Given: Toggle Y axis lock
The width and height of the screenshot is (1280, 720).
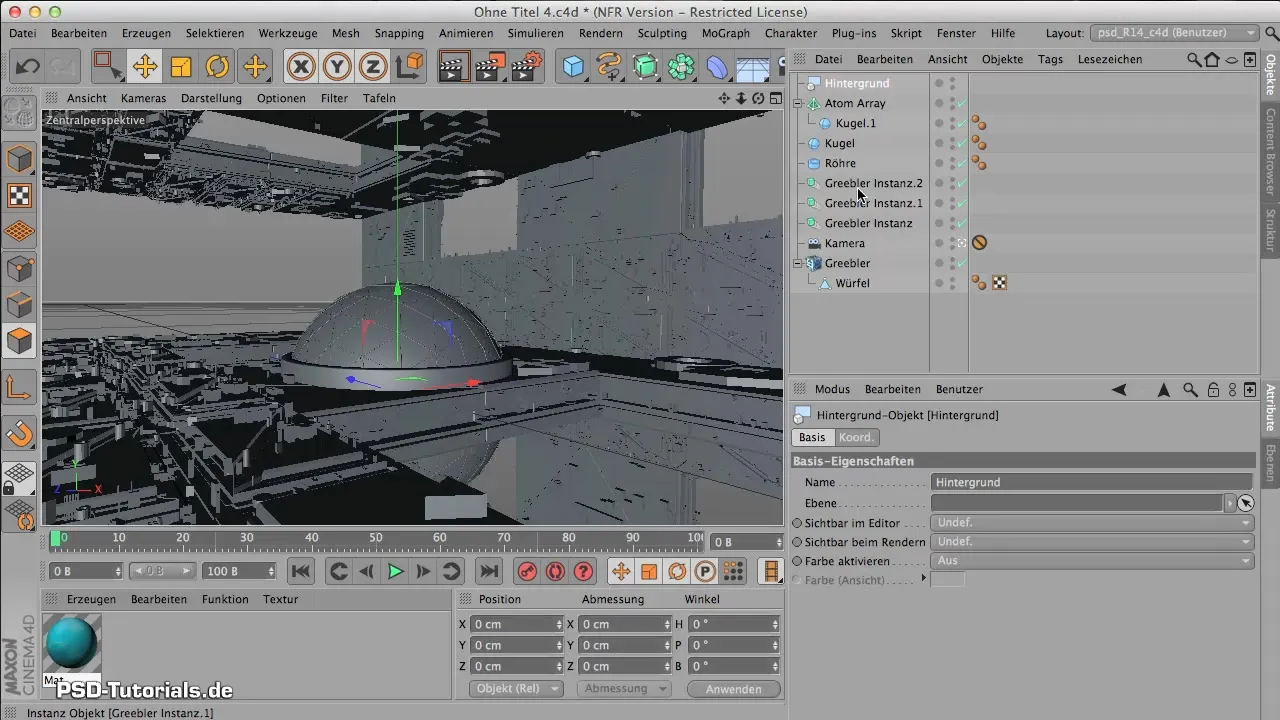Looking at the screenshot, I should 338,67.
